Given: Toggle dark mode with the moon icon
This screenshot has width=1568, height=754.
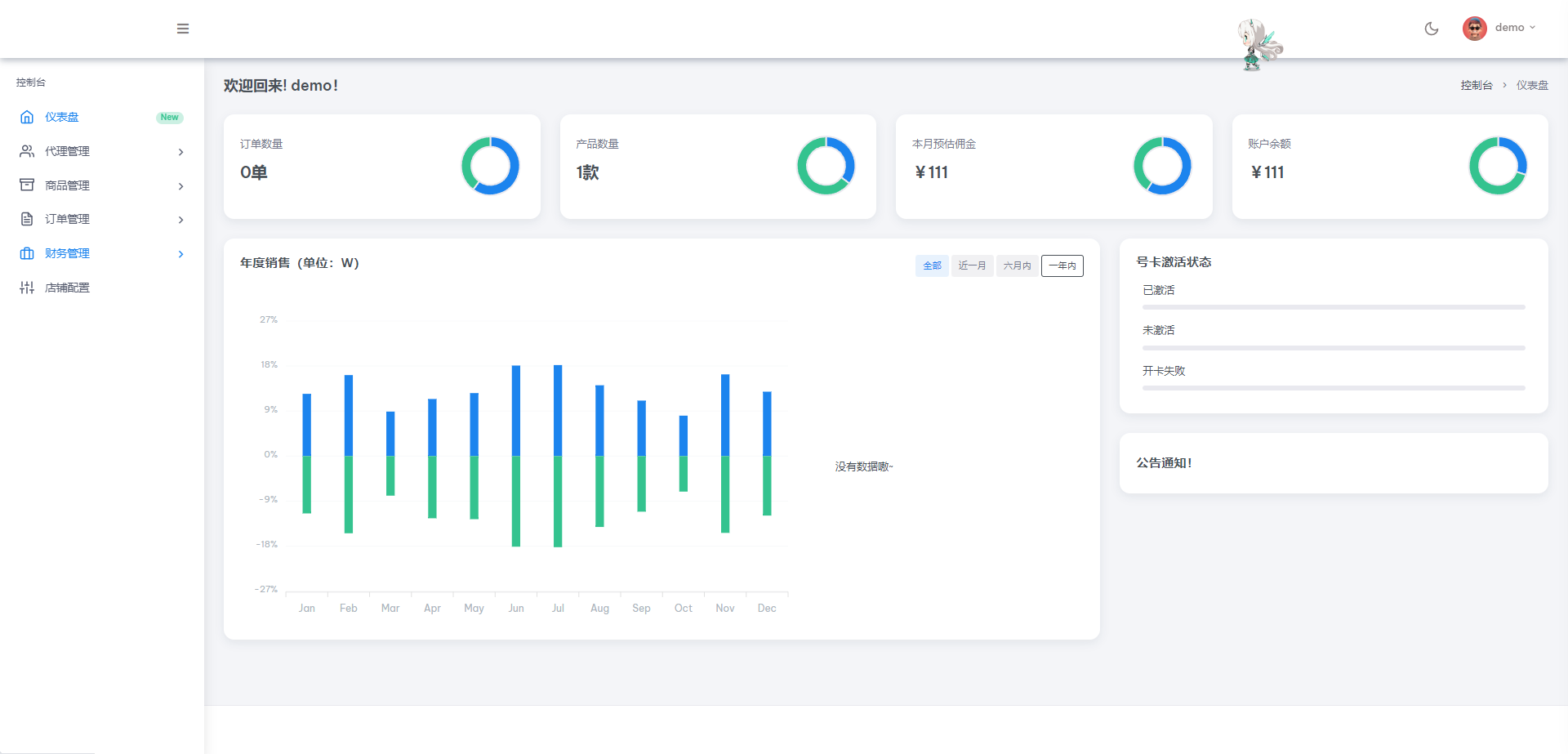Looking at the screenshot, I should pos(1431,29).
